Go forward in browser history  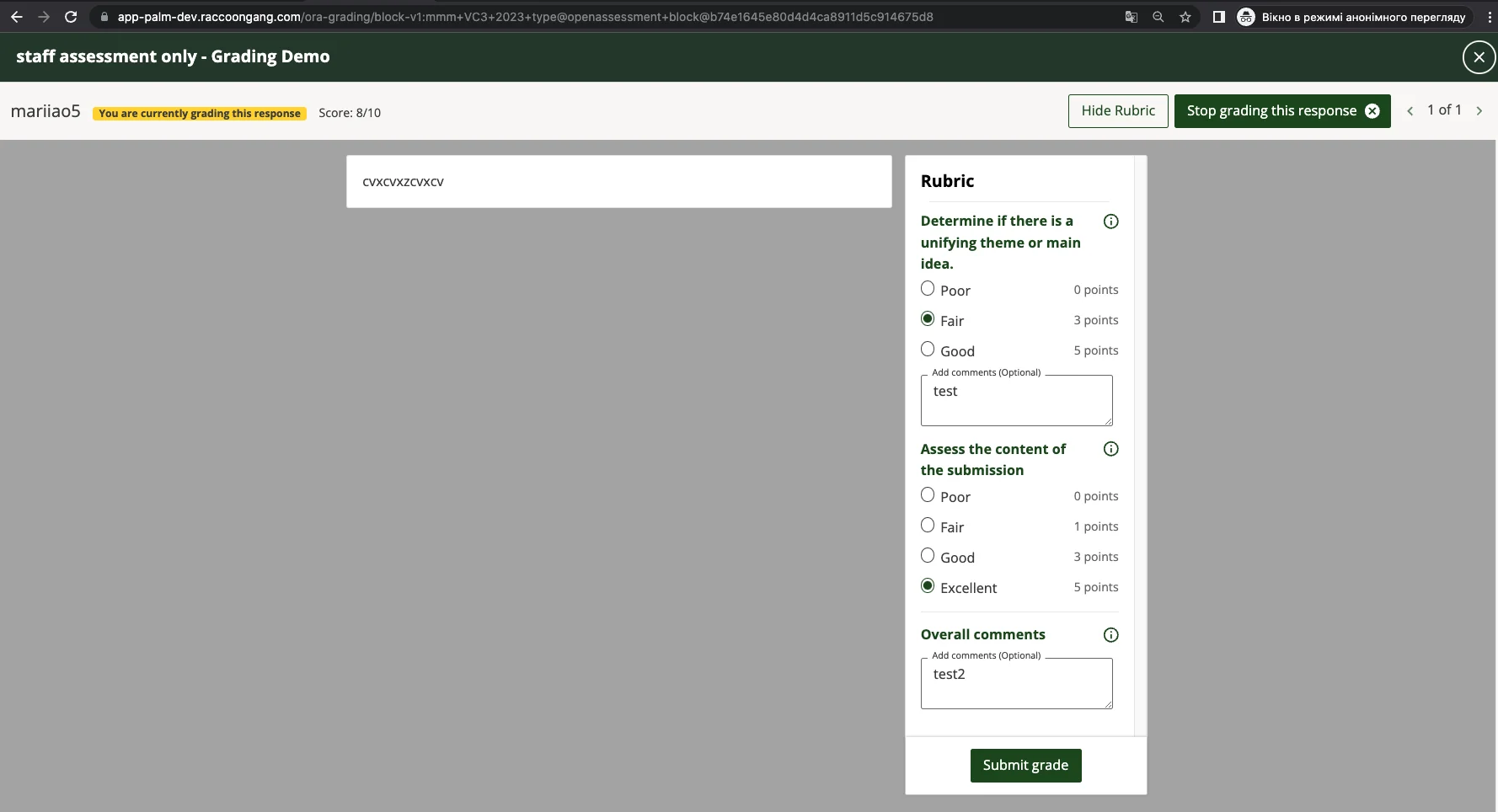pos(44,17)
